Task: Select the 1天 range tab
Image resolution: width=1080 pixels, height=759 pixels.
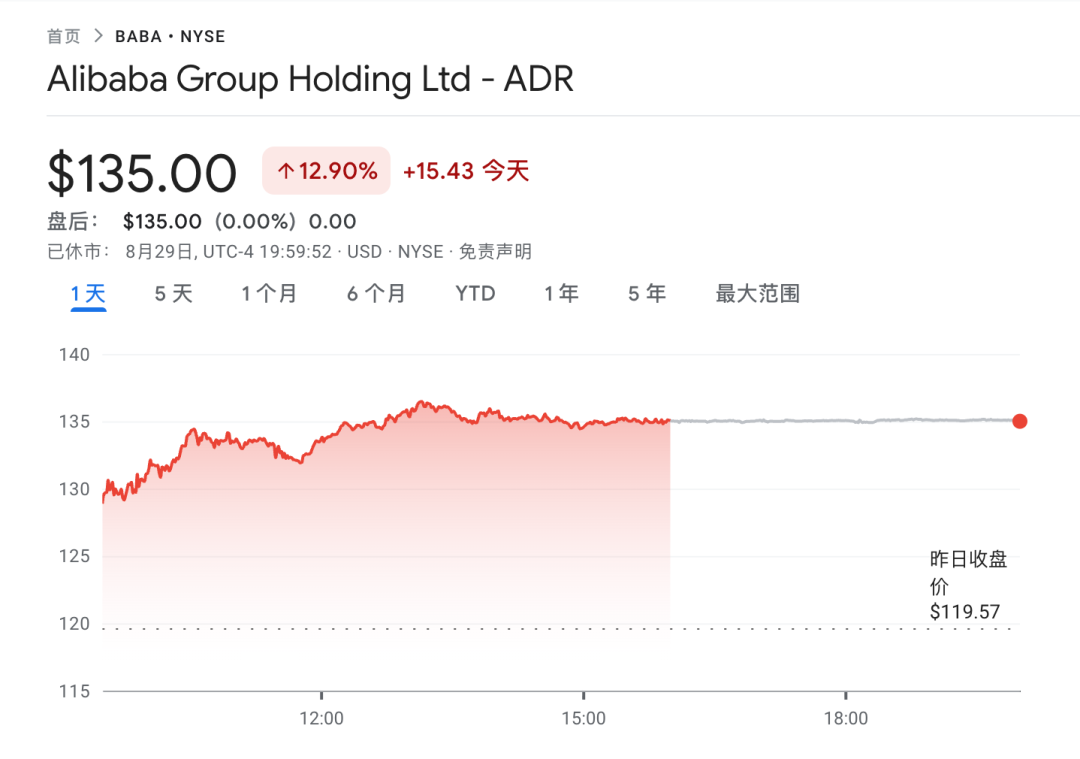Action: (x=88, y=294)
